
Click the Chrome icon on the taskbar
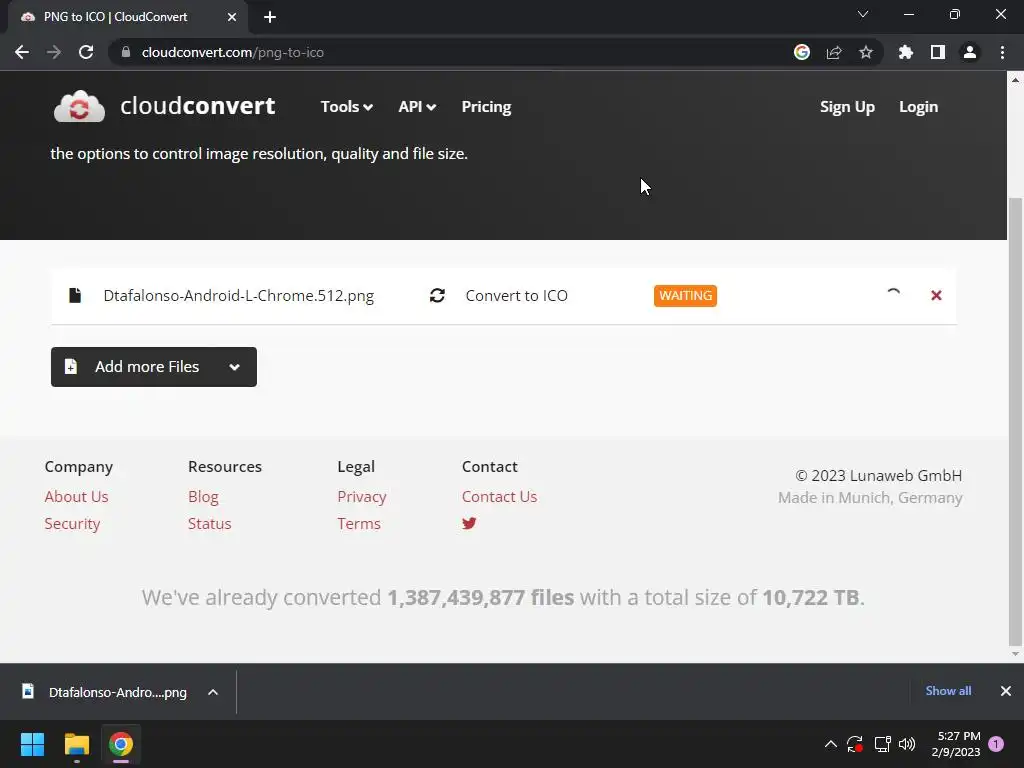pyautogui.click(x=121, y=744)
